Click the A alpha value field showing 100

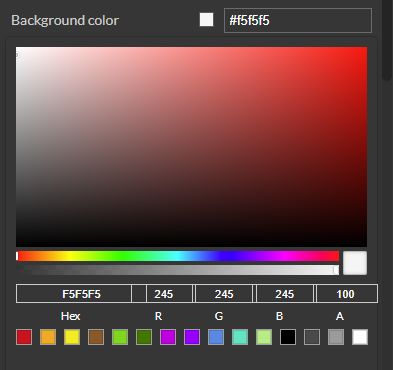(x=347, y=294)
